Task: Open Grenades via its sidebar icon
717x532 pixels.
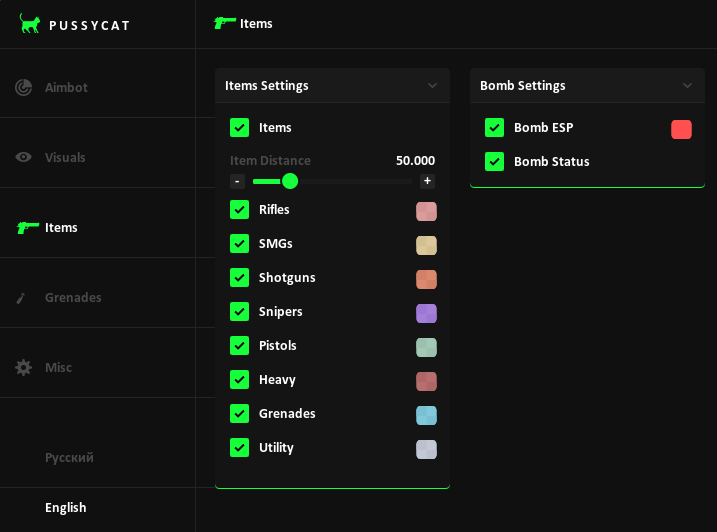Action: point(21,298)
